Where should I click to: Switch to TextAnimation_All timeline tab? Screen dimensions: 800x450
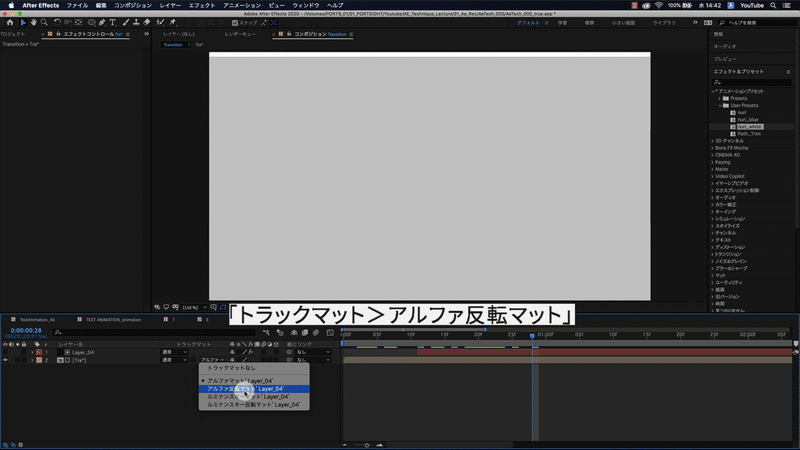[37, 320]
